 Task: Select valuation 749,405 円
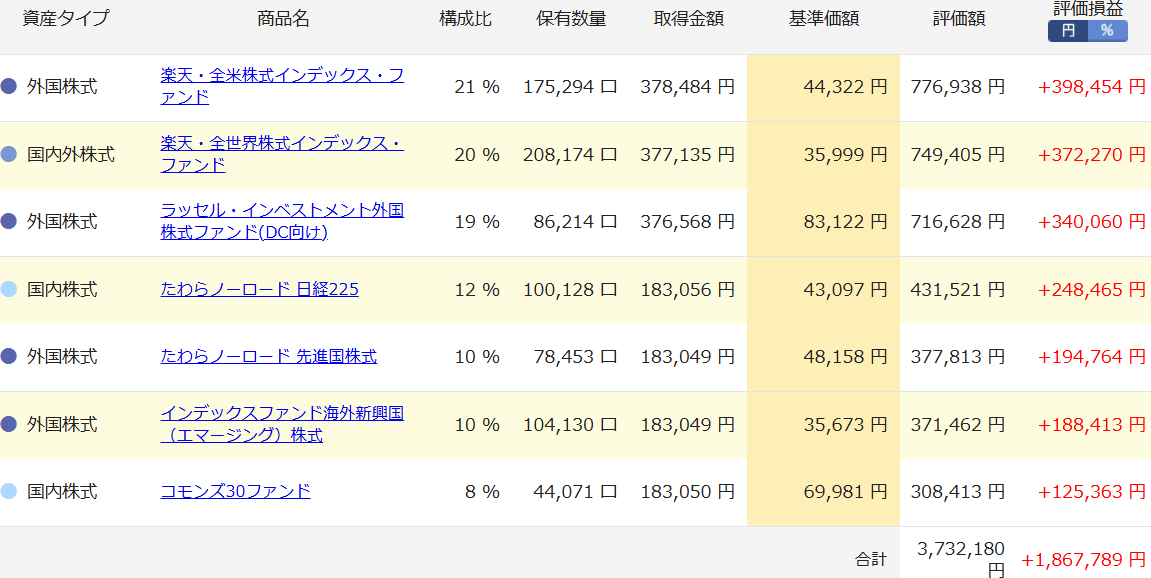coord(958,154)
